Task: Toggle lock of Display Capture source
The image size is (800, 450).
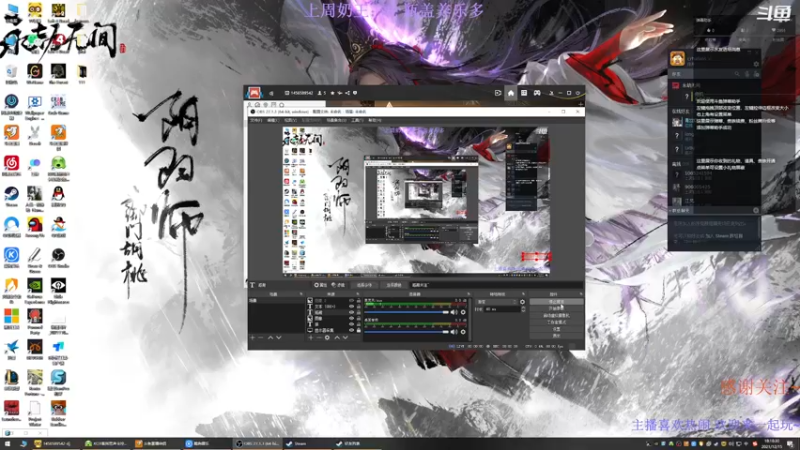Action: tap(359, 330)
